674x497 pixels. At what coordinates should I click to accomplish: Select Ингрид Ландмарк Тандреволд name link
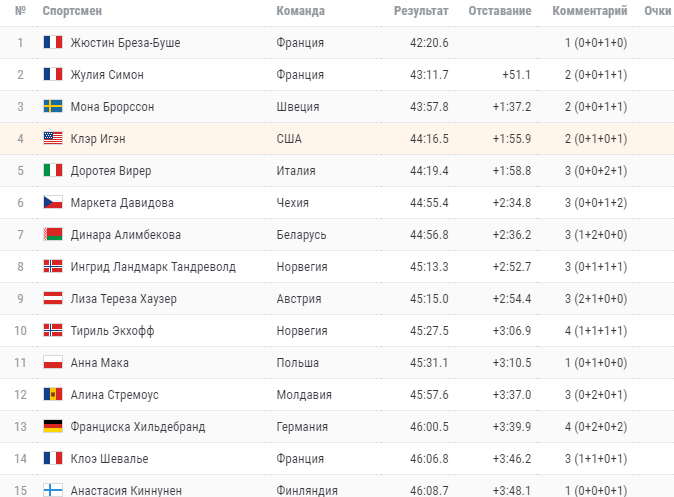point(153,267)
